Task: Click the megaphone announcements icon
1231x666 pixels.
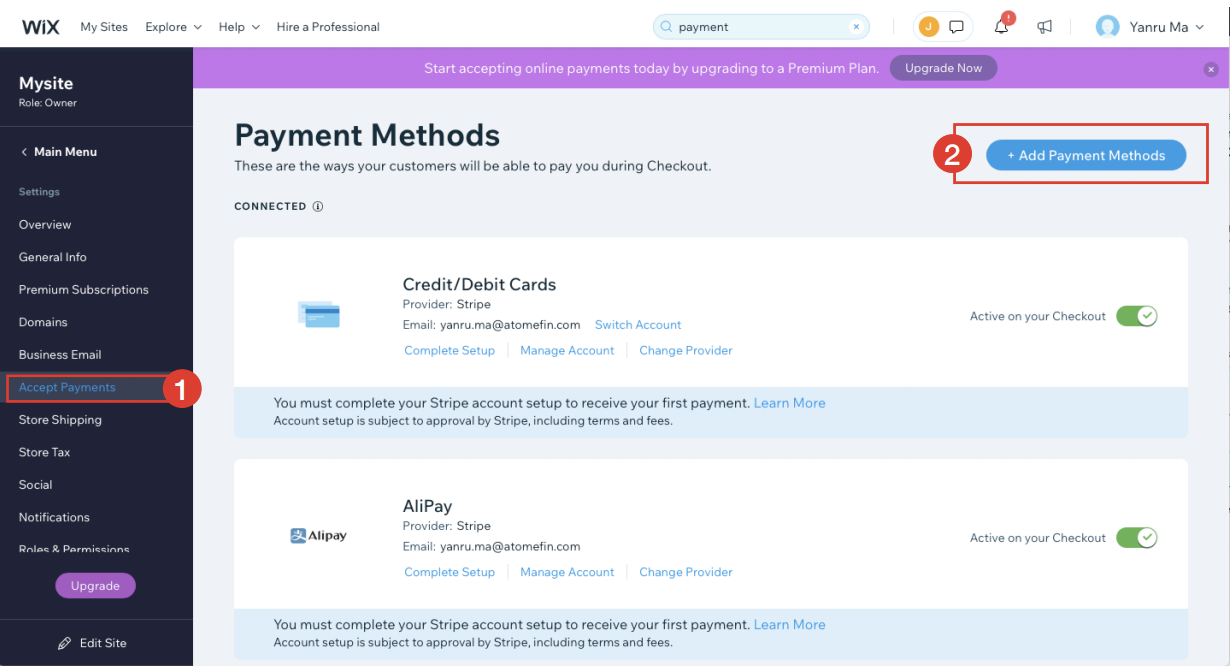Action: click(x=1045, y=26)
